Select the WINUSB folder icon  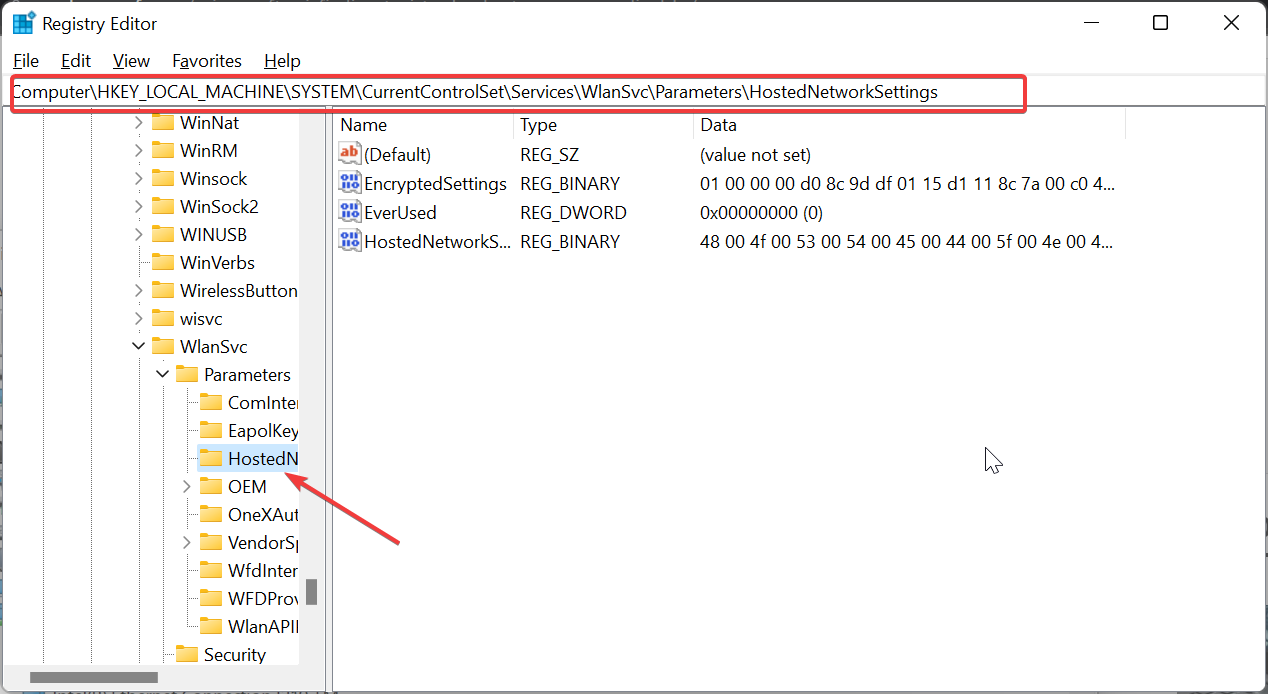click(x=163, y=235)
